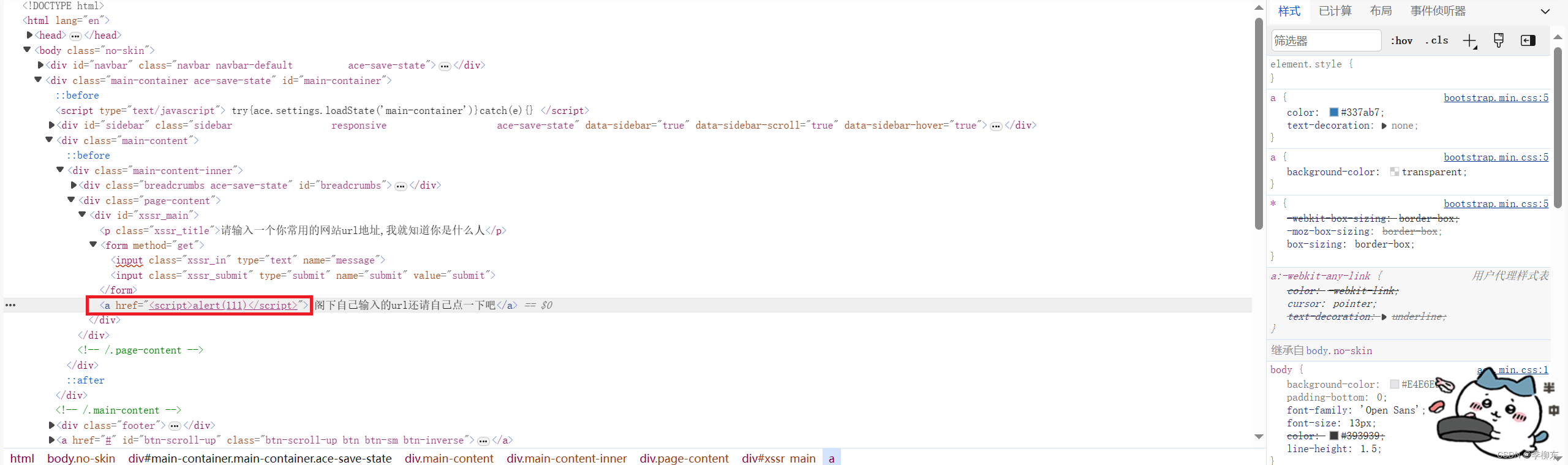1568x465 pixels.
Task: Click the script alert(111) href value
Action: point(224,305)
